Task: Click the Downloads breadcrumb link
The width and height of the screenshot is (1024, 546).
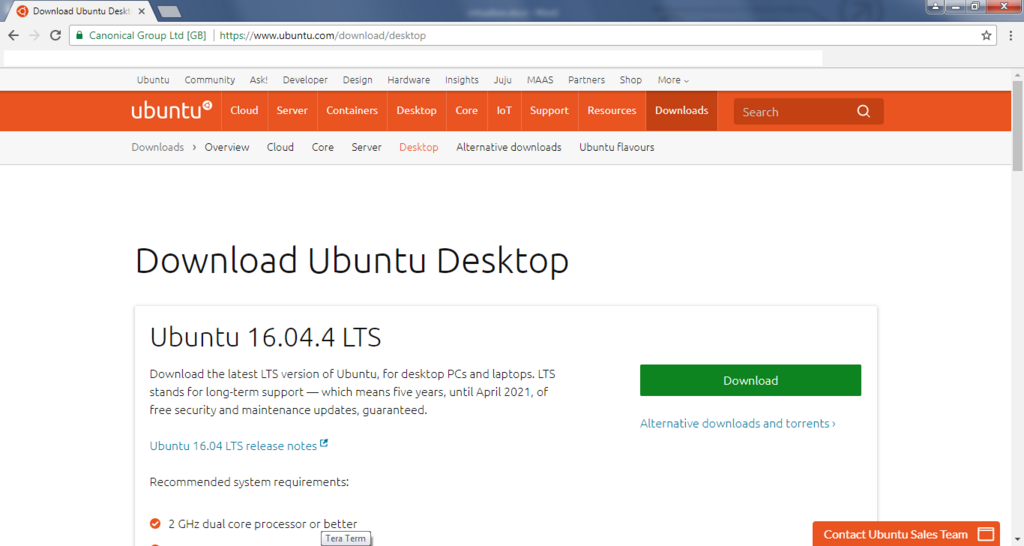Action: pos(157,147)
